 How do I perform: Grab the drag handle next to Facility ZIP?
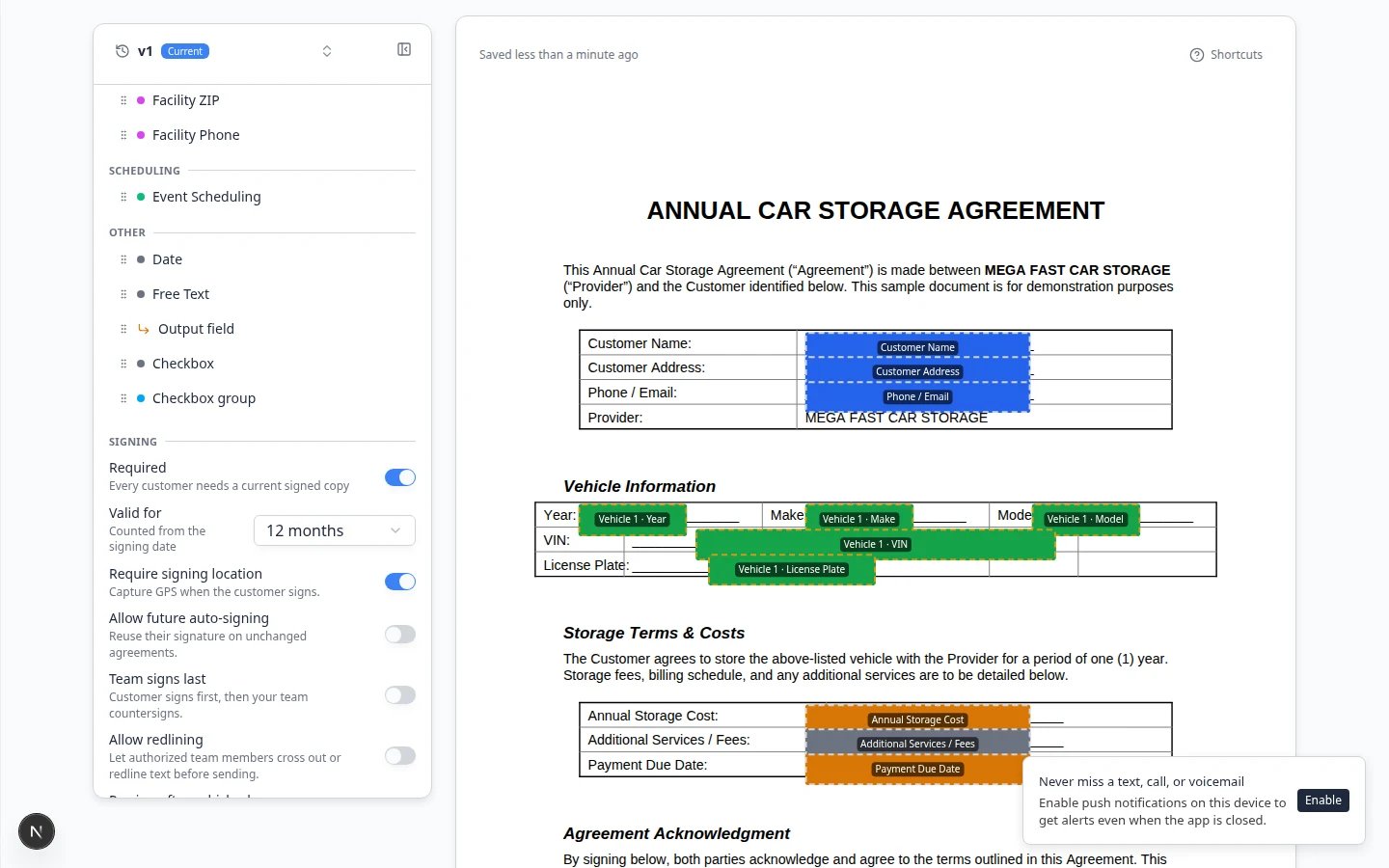point(123,100)
